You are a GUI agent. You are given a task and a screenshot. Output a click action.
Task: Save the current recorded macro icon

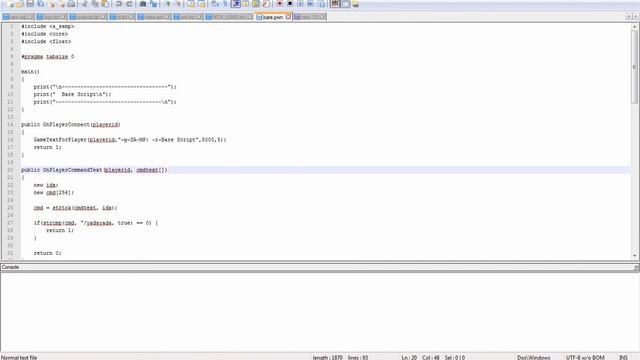(x=321, y=4)
